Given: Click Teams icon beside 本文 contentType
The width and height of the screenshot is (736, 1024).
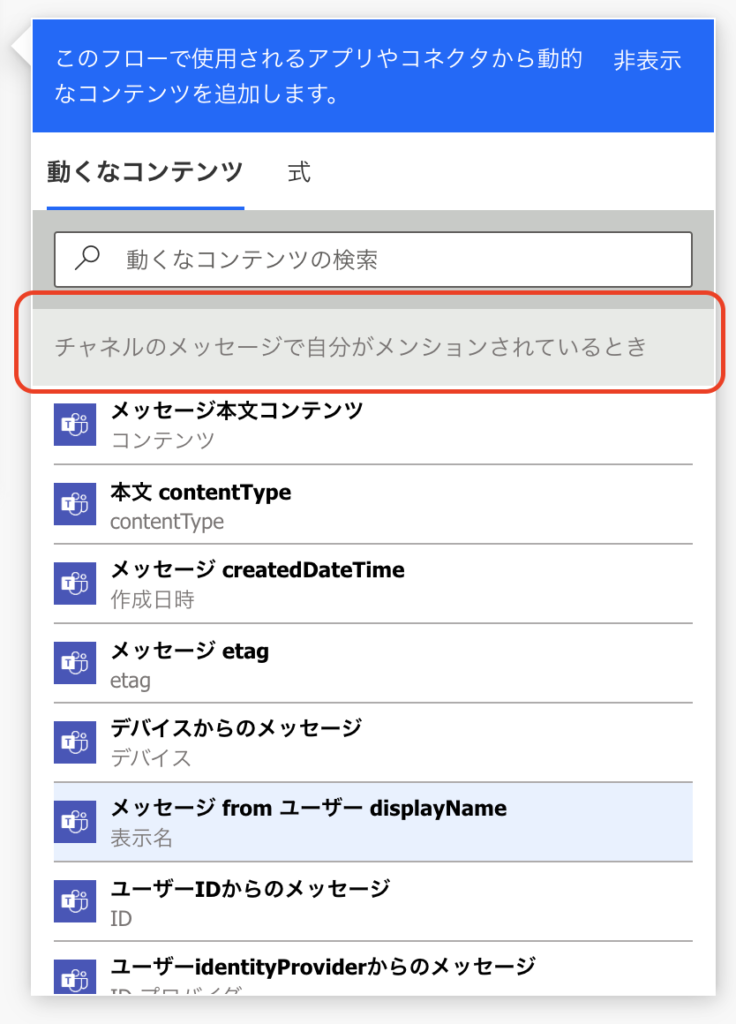Looking at the screenshot, I should [x=74, y=504].
